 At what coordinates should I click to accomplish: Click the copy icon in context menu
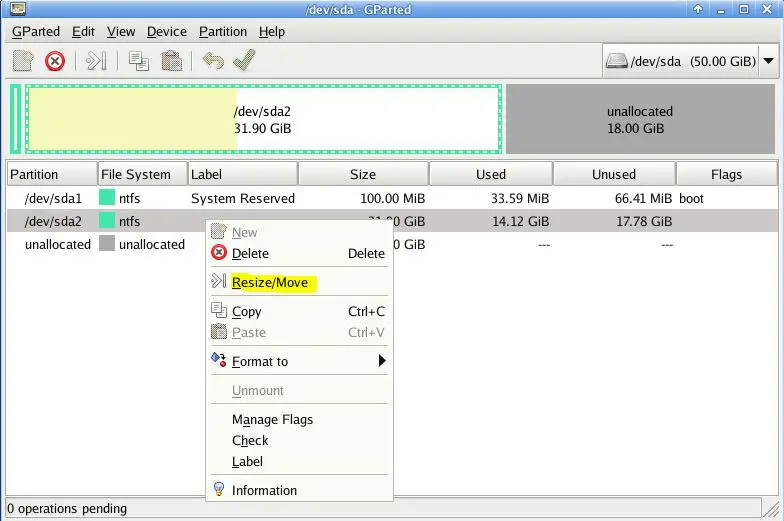(x=218, y=310)
